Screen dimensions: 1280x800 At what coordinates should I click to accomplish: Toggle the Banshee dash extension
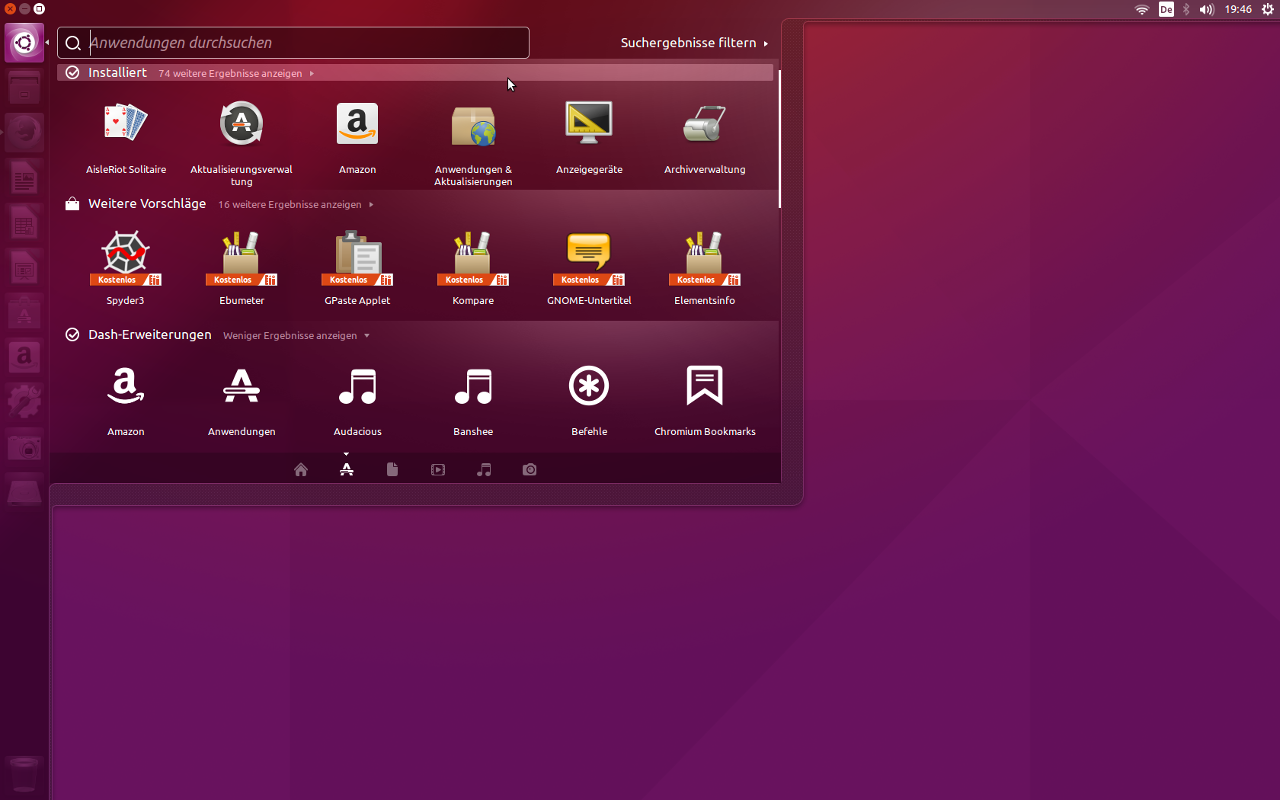point(473,399)
